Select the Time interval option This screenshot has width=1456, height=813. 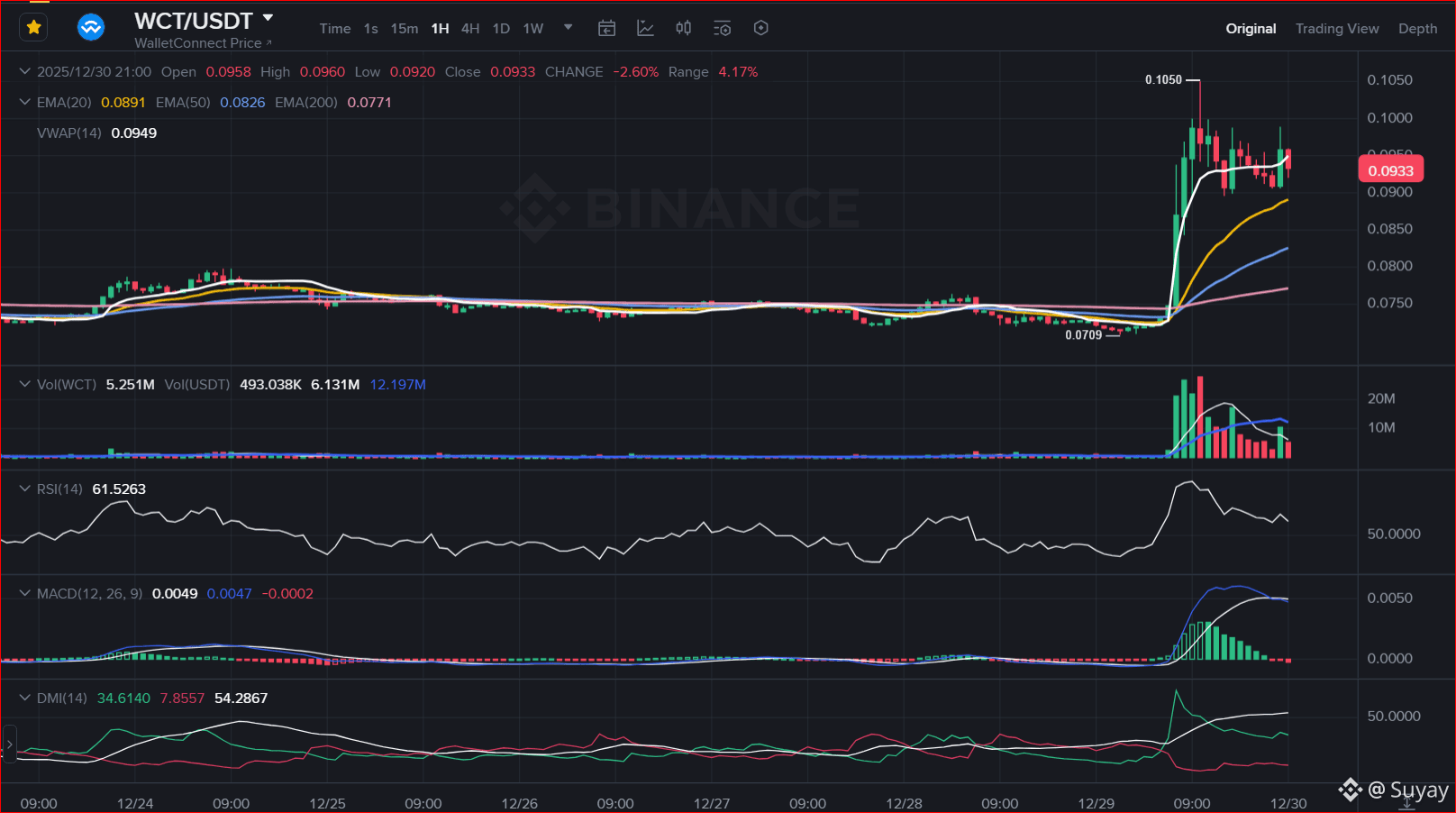pos(335,29)
